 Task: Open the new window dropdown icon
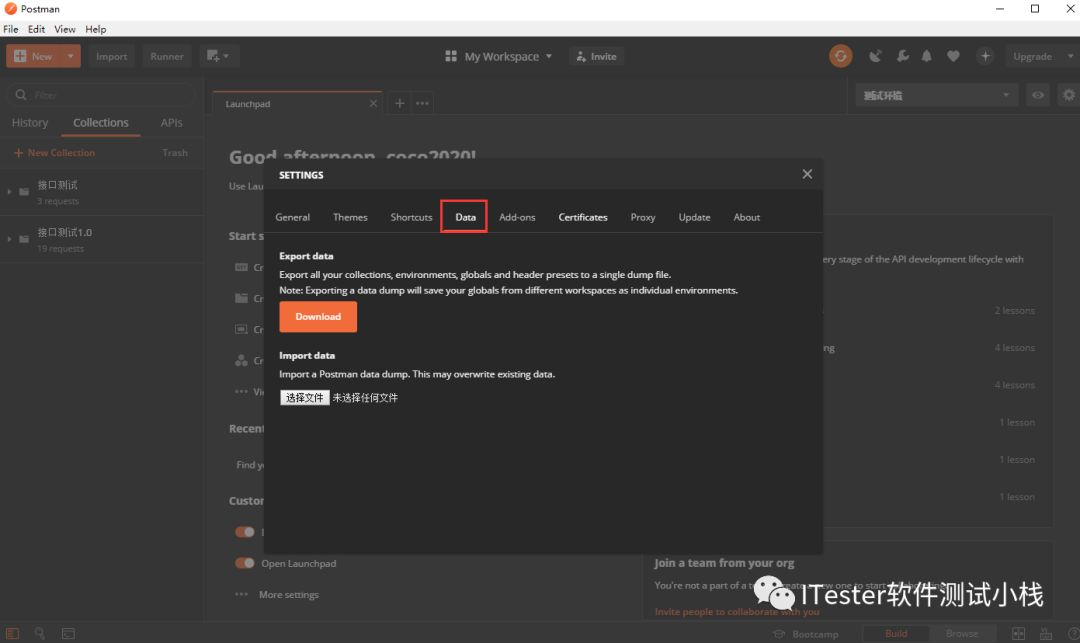[218, 56]
